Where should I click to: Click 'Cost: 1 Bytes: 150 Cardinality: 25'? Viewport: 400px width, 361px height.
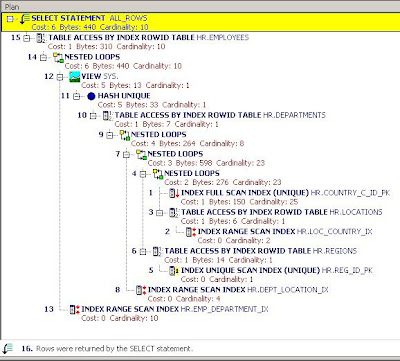pyautogui.click(x=240, y=202)
